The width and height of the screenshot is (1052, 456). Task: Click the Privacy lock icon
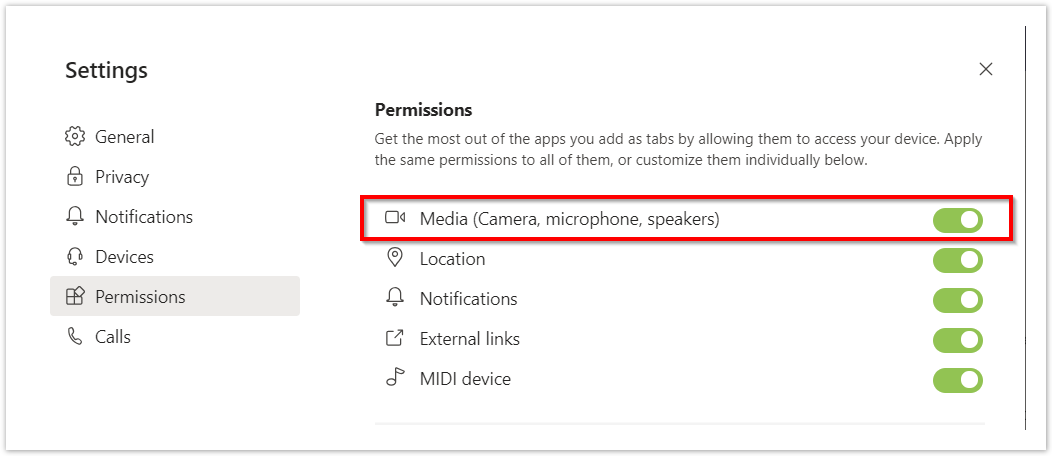point(75,177)
